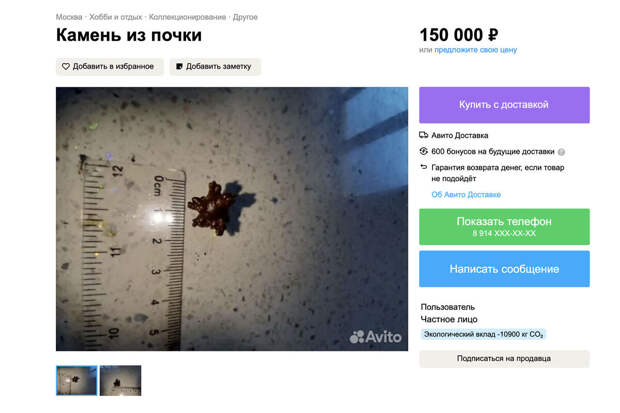620x413 pixels.
Task: Select the second photo thumbnail
Action: pos(120,381)
